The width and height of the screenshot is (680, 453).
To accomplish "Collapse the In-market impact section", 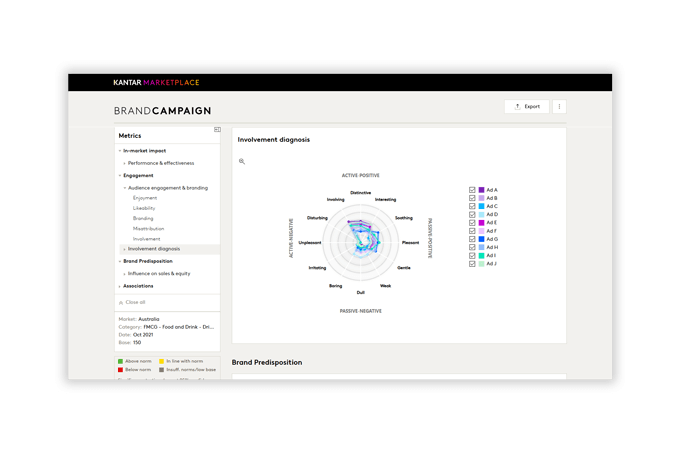I will pyautogui.click(x=119, y=151).
